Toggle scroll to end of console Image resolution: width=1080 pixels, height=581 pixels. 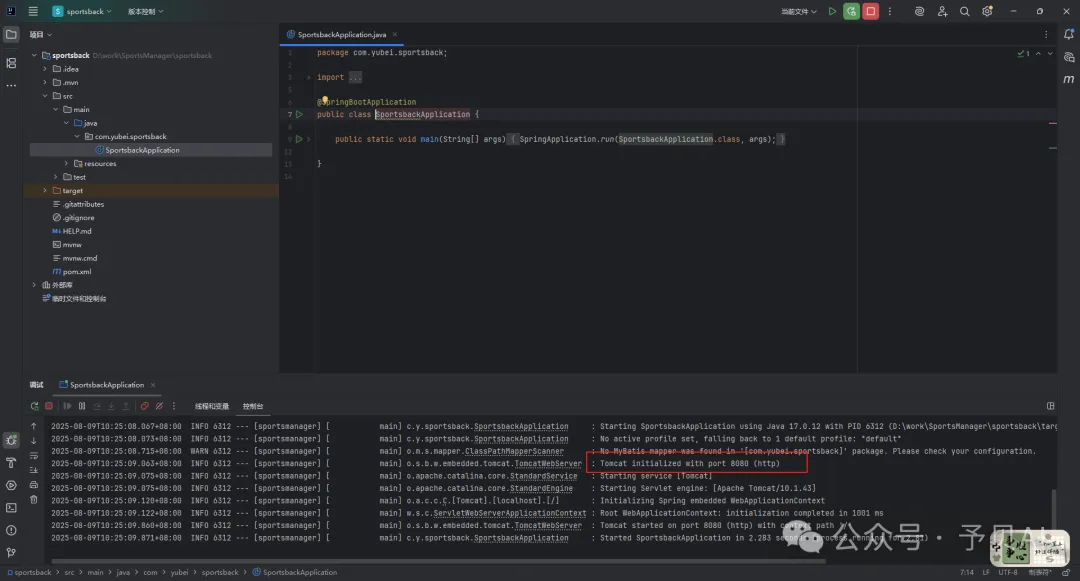tap(34, 470)
